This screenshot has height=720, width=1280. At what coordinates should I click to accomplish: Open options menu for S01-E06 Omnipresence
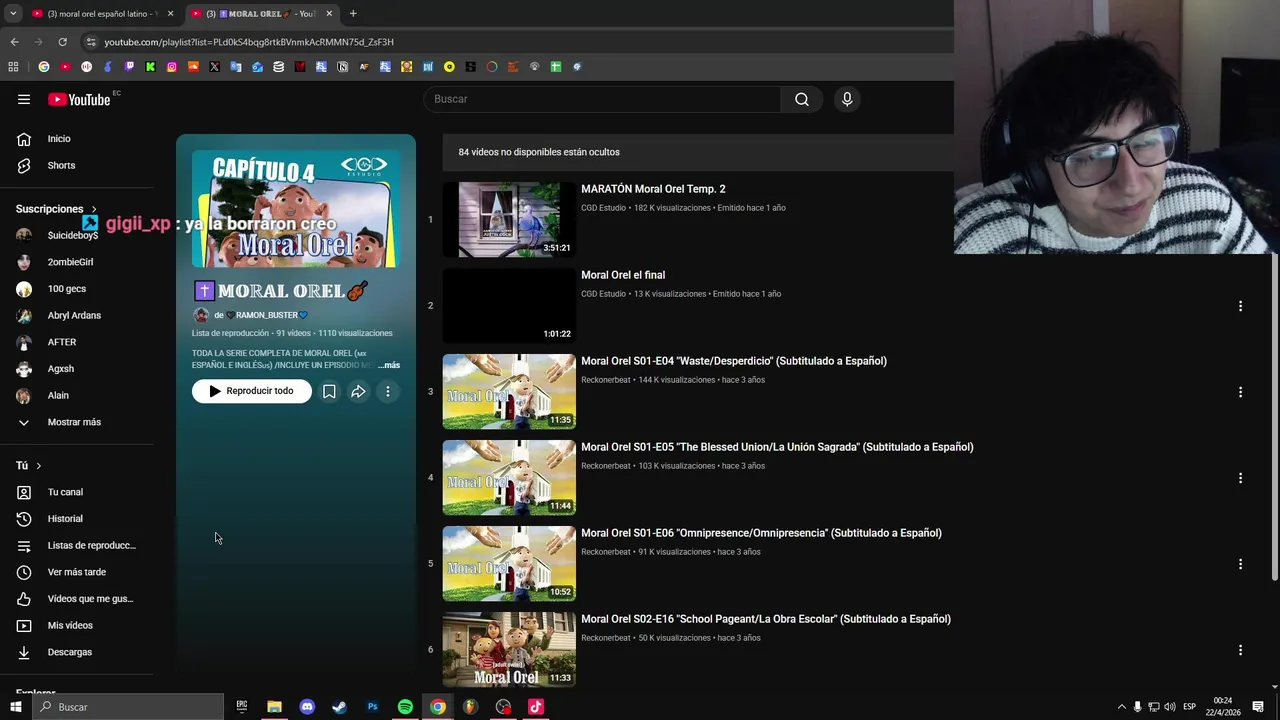[x=1240, y=564]
